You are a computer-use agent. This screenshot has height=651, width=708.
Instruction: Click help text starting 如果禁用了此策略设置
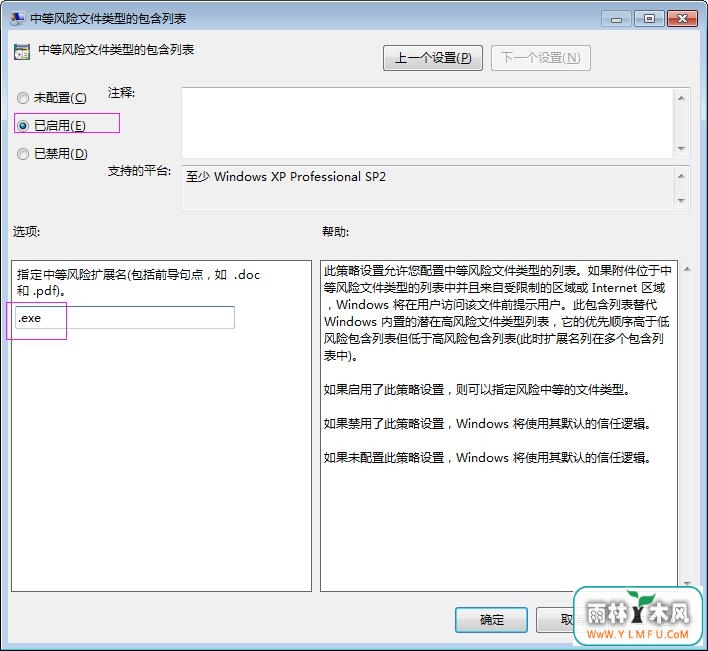(487, 423)
